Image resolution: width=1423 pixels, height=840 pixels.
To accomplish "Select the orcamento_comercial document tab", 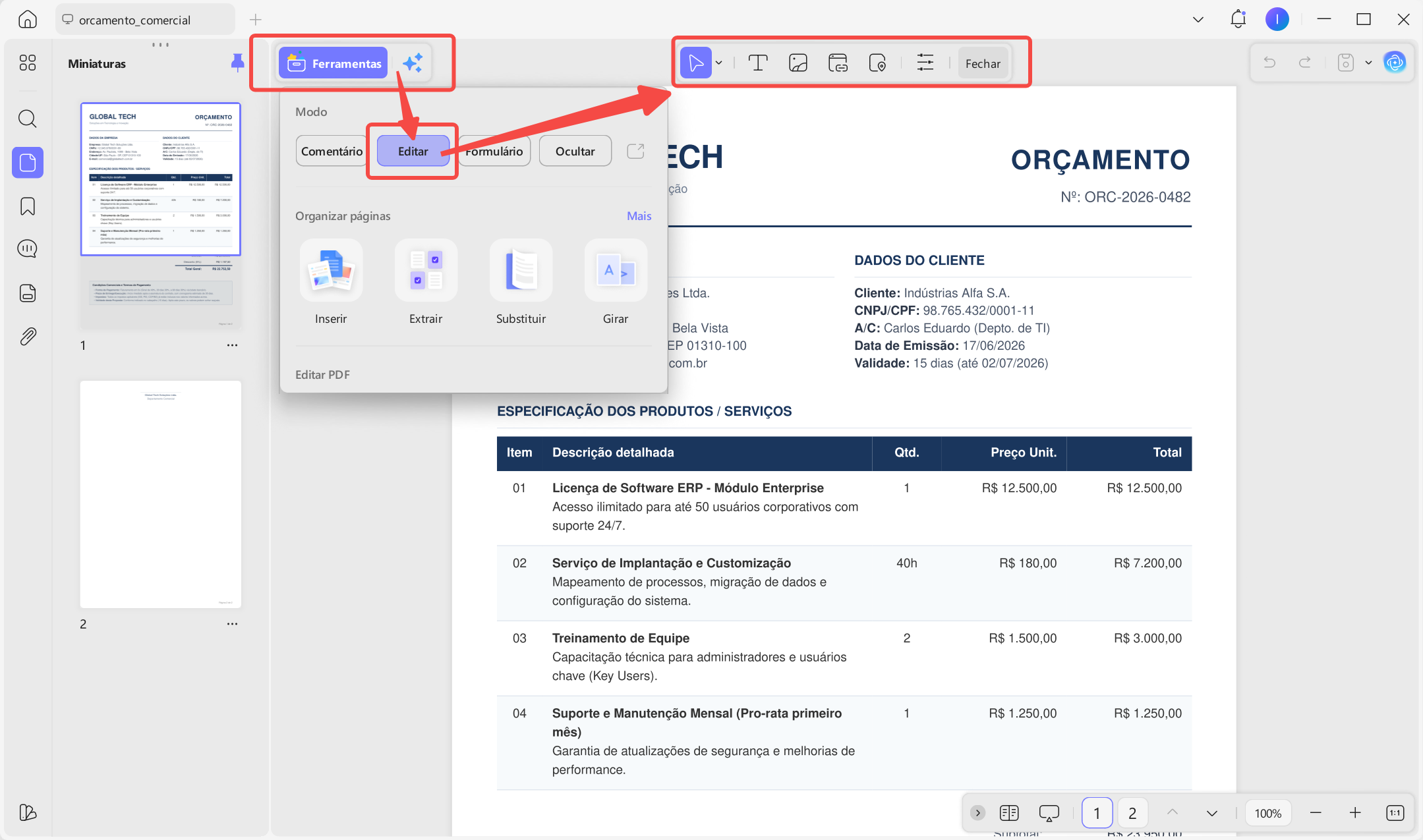I will coord(146,20).
